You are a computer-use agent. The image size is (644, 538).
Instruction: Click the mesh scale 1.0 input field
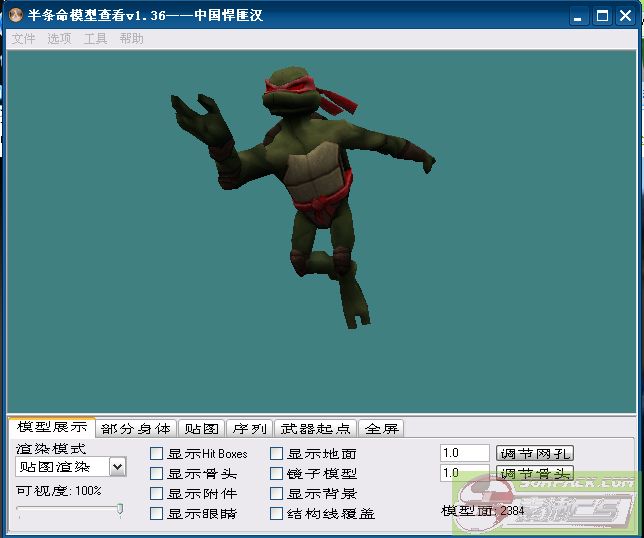(465, 454)
